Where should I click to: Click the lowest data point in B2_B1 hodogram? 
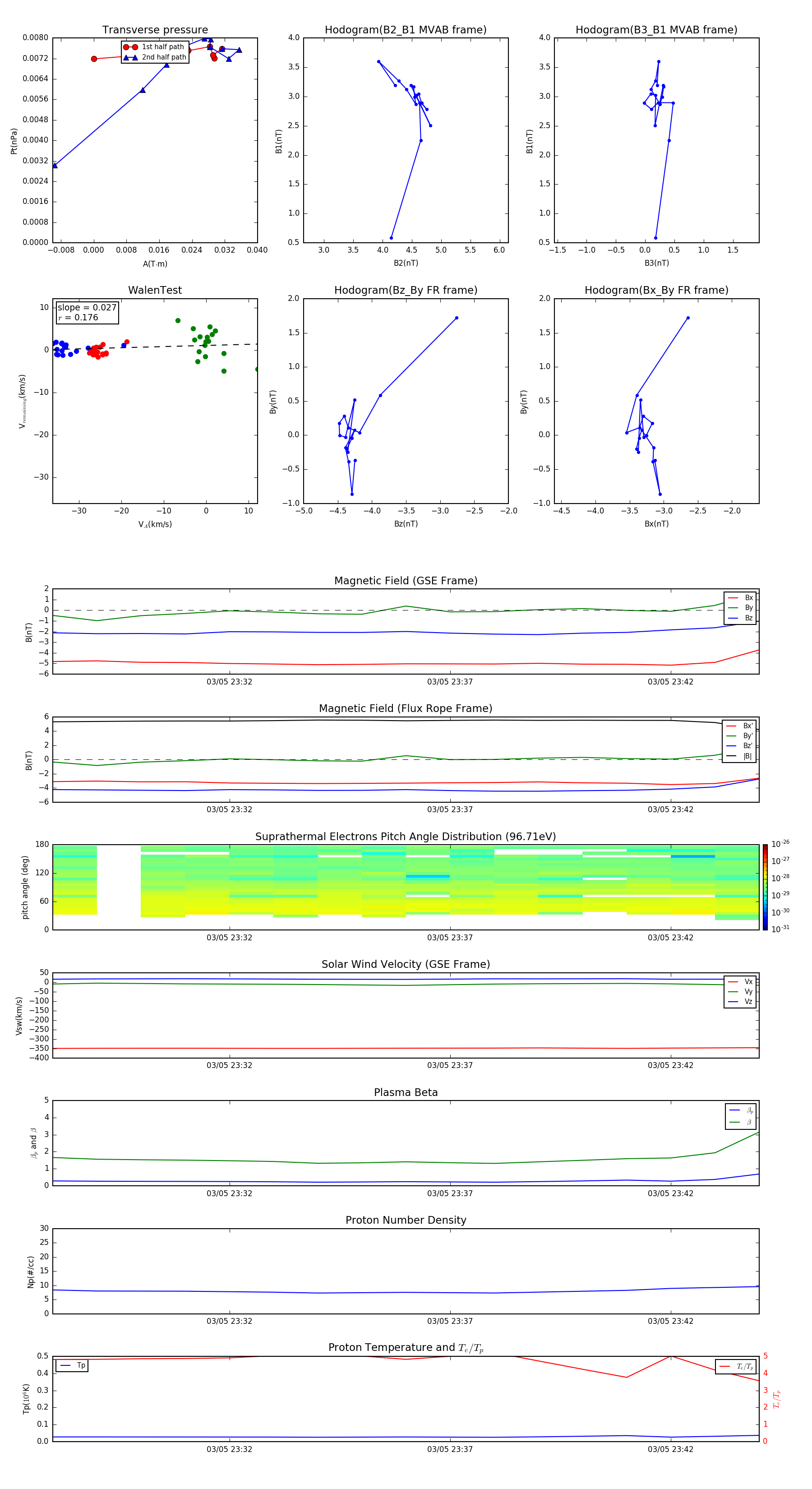[x=391, y=238]
